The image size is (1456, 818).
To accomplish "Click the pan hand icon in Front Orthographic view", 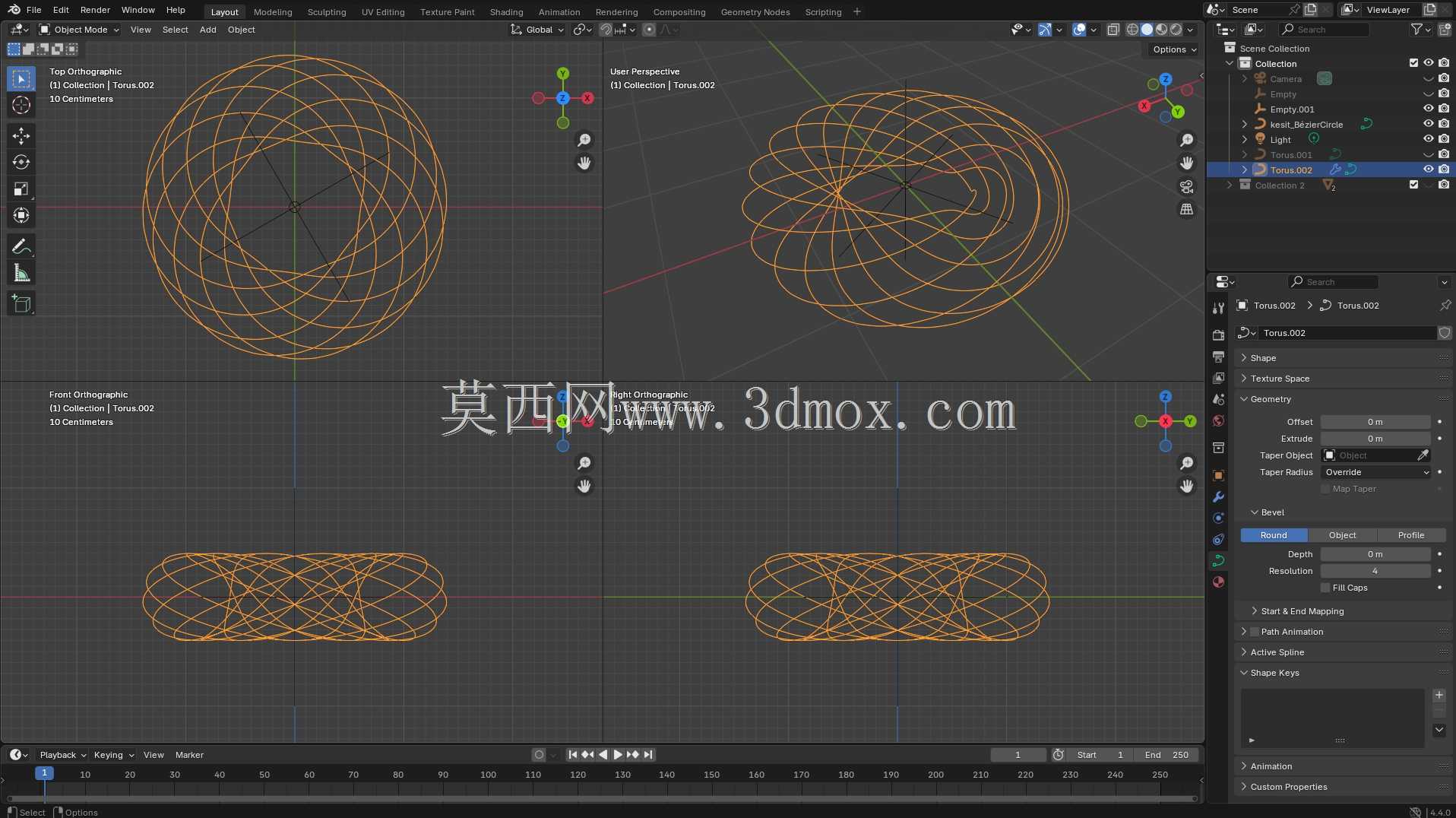I will tap(584, 486).
